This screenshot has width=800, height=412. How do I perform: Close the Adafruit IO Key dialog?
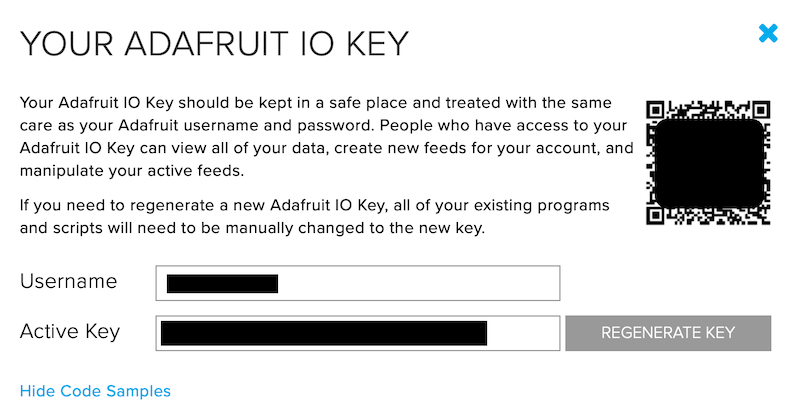click(x=768, y=34)
